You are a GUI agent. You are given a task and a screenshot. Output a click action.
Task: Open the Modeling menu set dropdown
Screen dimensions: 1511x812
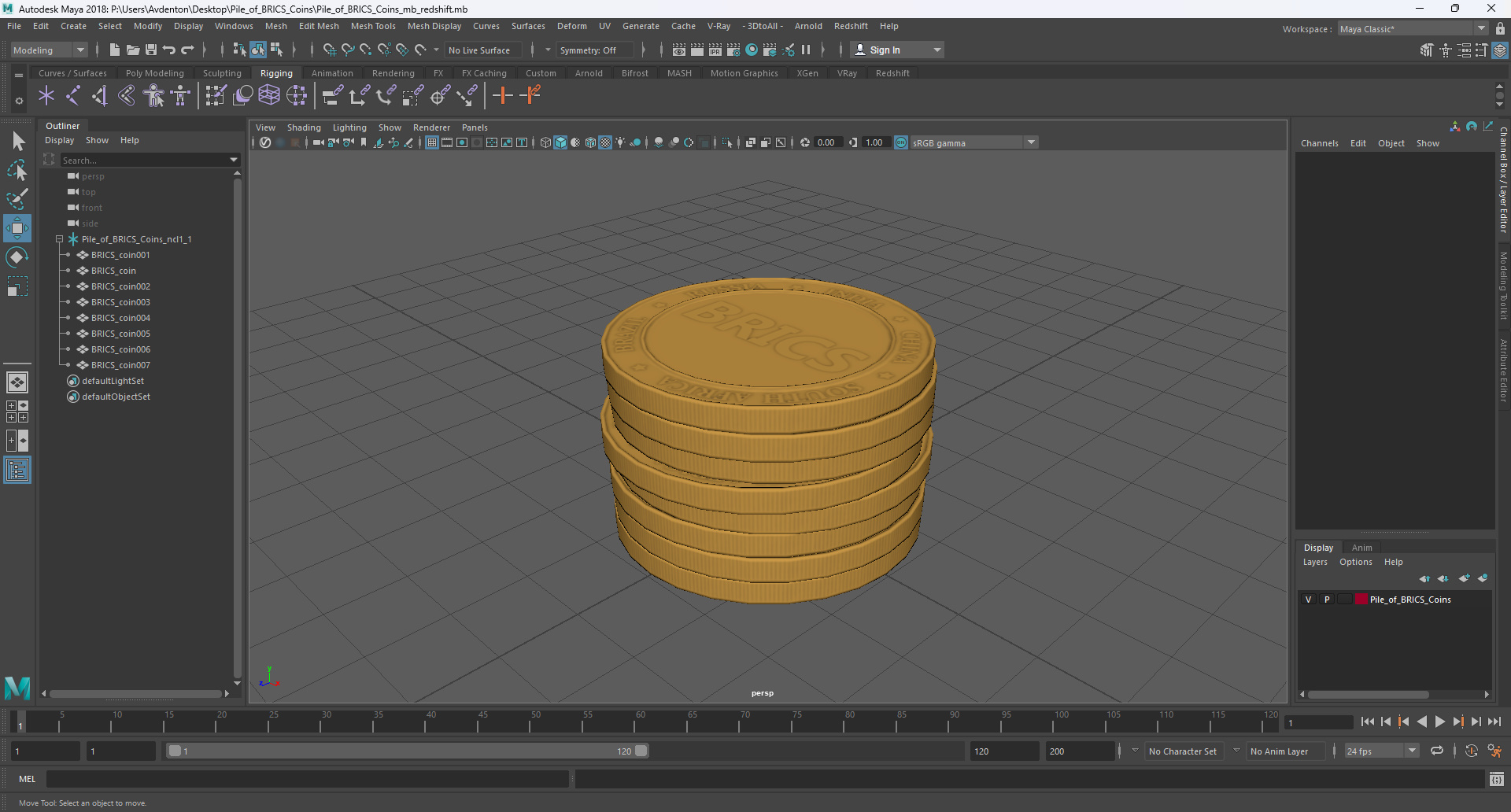[x=49, y=50]
